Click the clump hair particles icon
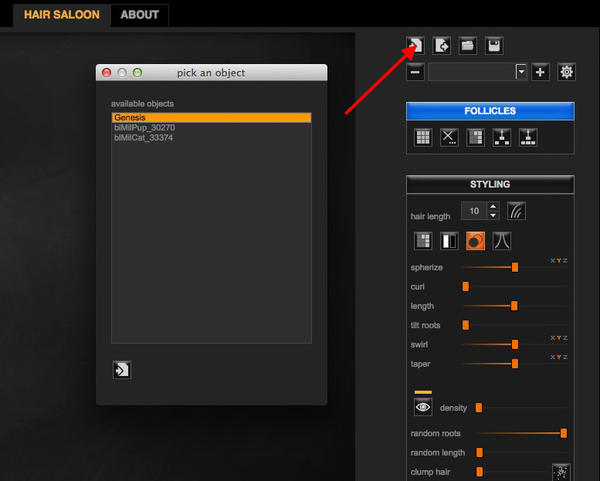 click(x=561, y=472)
